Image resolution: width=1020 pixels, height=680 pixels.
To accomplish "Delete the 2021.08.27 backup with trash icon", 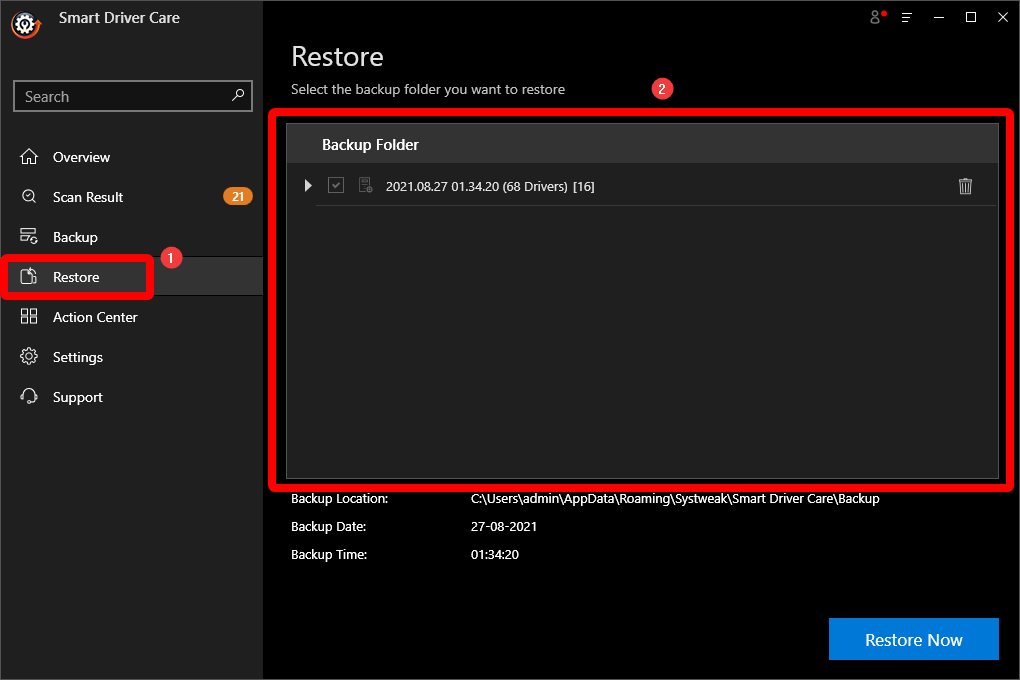I will point(965,186).
